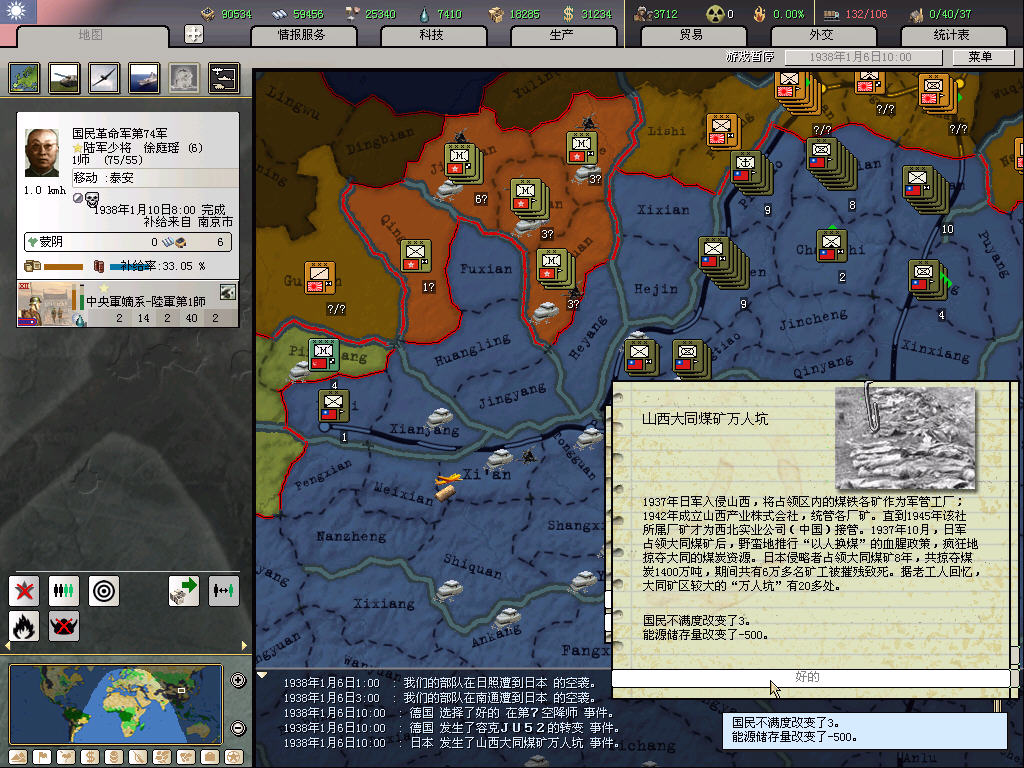Click the transport capacity 132/106
1024x768 pixels.
tap(866, 14)
